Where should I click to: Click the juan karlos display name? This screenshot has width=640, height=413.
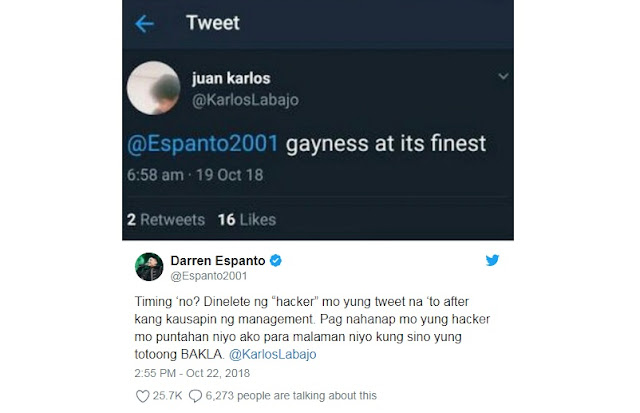coord(231,78)
